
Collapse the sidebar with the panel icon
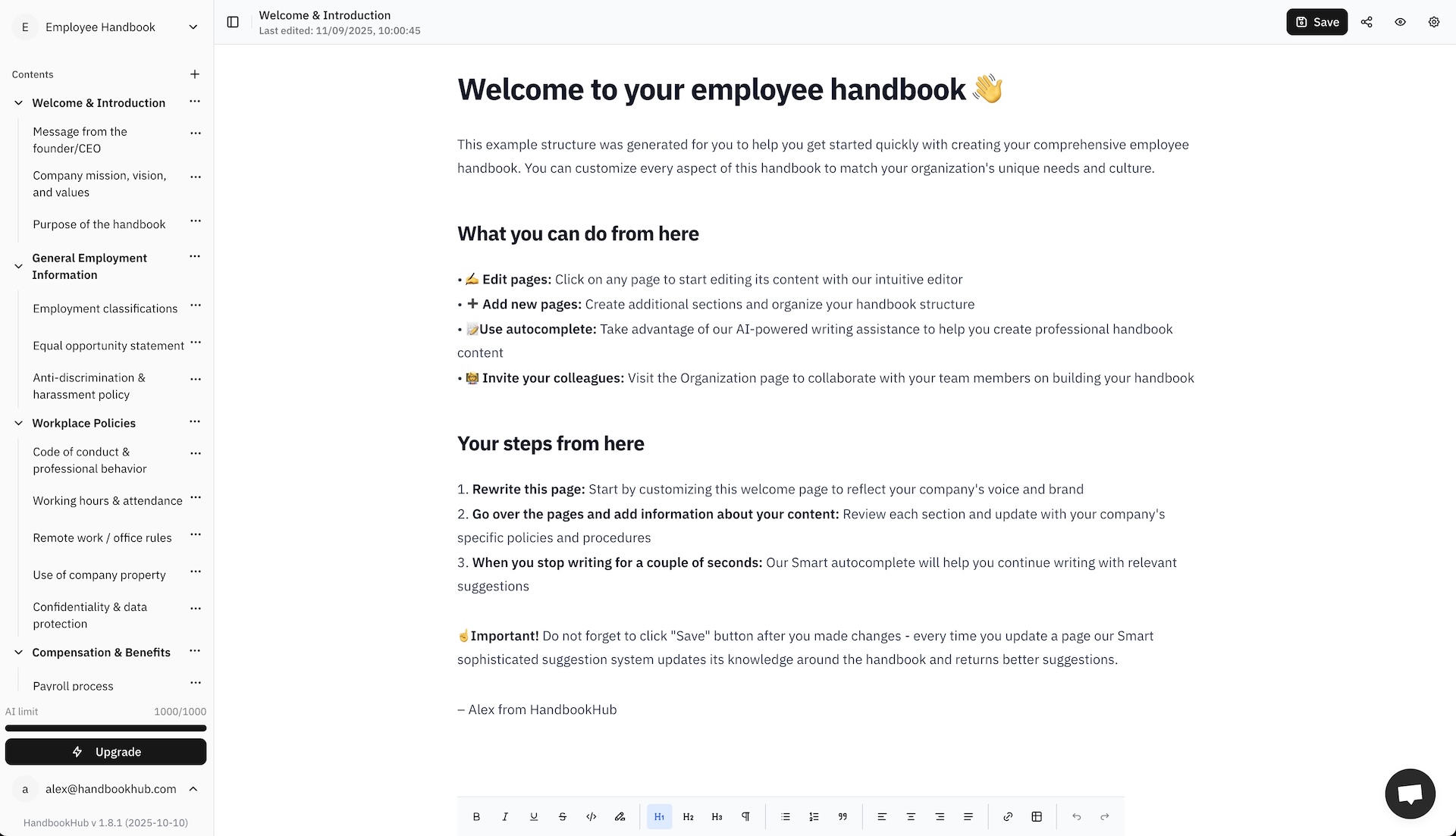233,22
